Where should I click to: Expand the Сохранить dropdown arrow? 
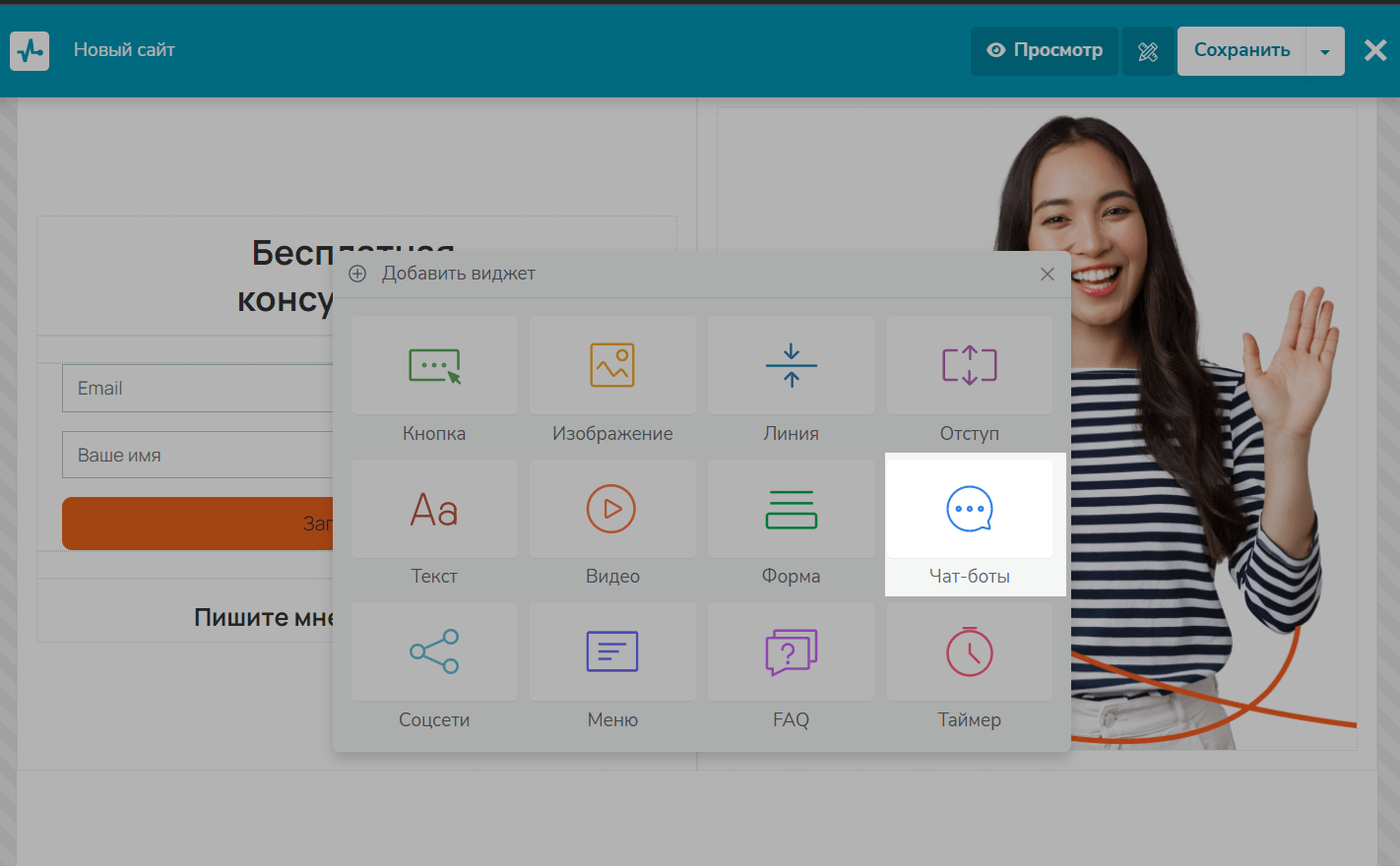1325,52
